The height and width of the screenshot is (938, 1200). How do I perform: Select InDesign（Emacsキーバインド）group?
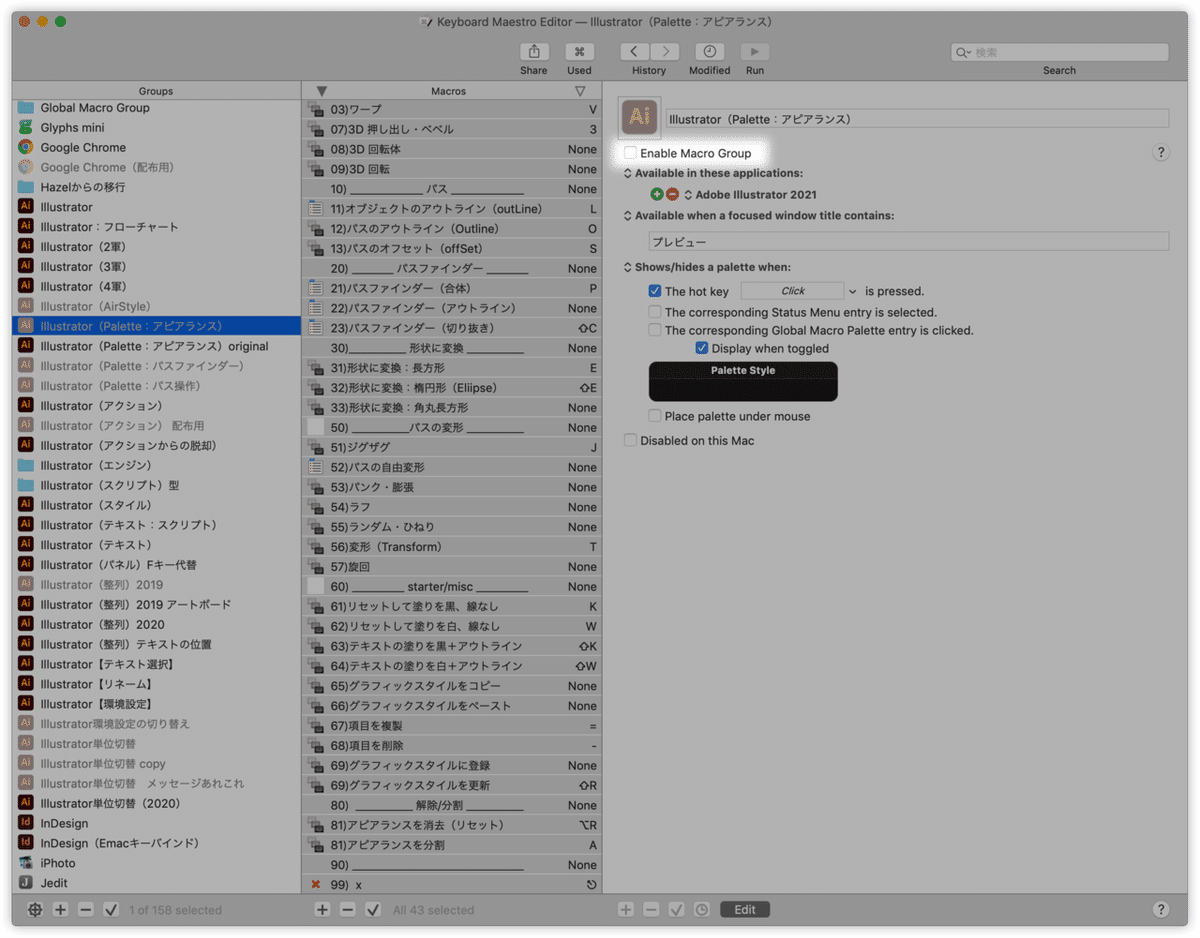coord(156,843)
